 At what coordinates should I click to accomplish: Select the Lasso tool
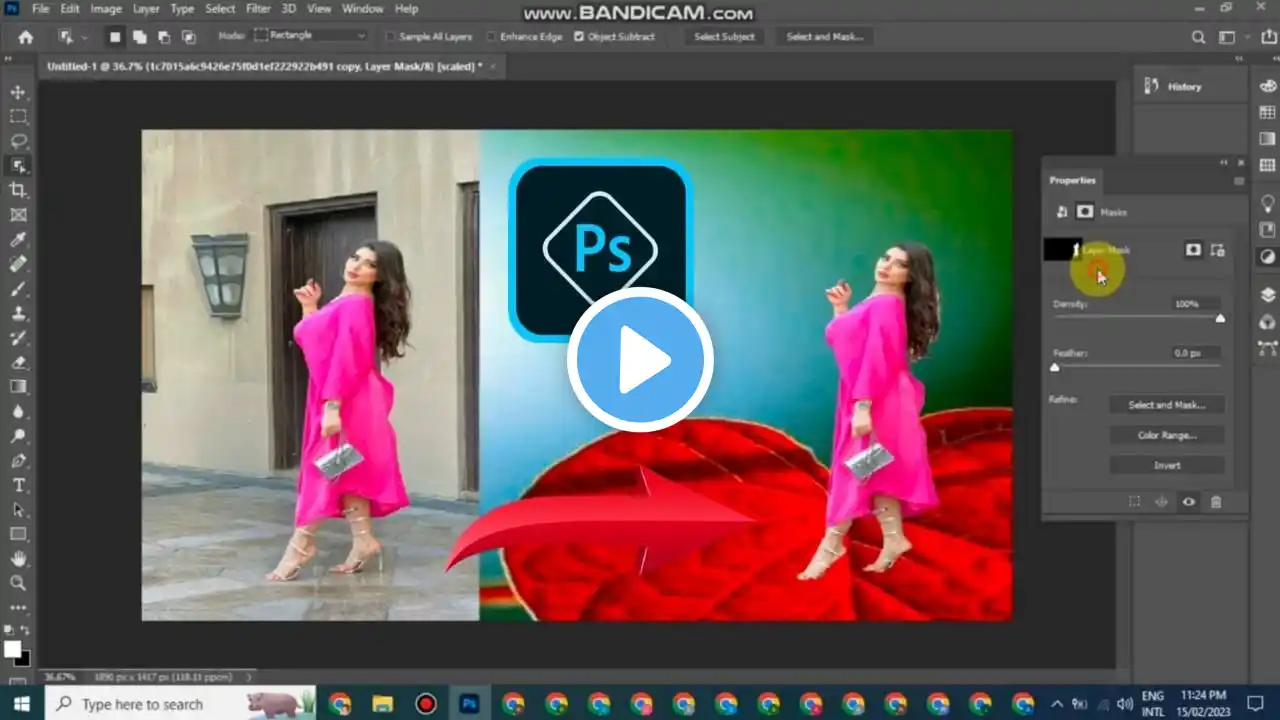pos(18,141)
